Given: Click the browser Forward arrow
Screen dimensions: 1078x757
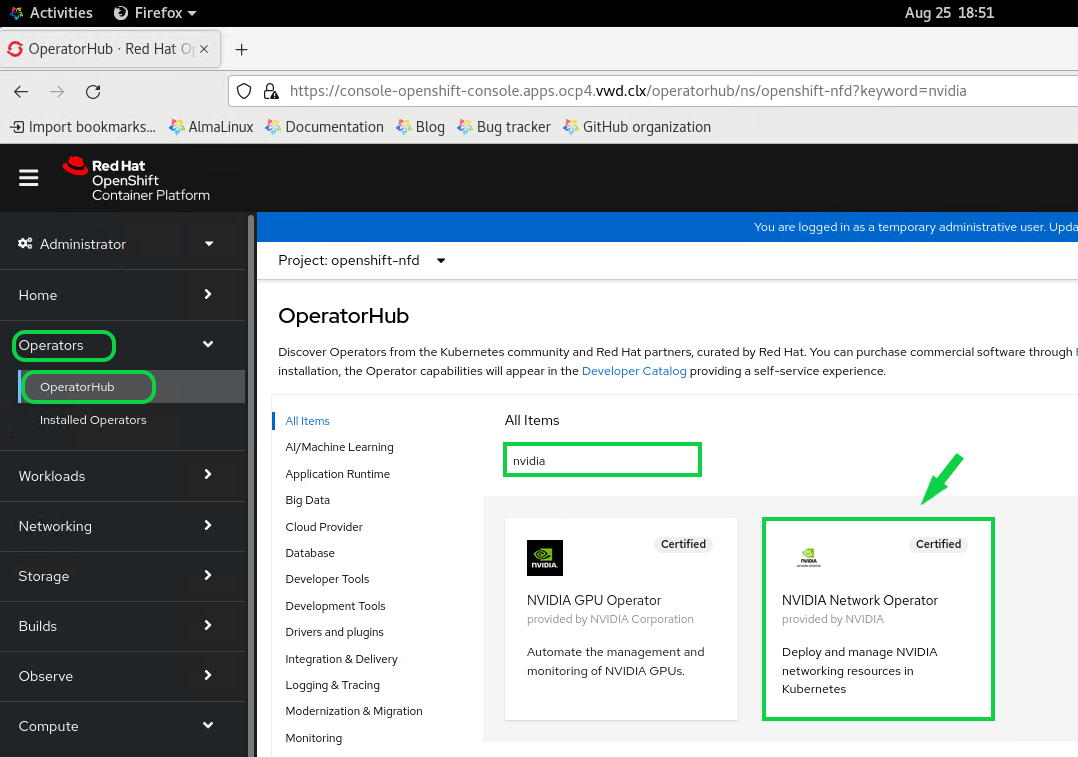Looking at the screenshot, I should pos(57,91).
